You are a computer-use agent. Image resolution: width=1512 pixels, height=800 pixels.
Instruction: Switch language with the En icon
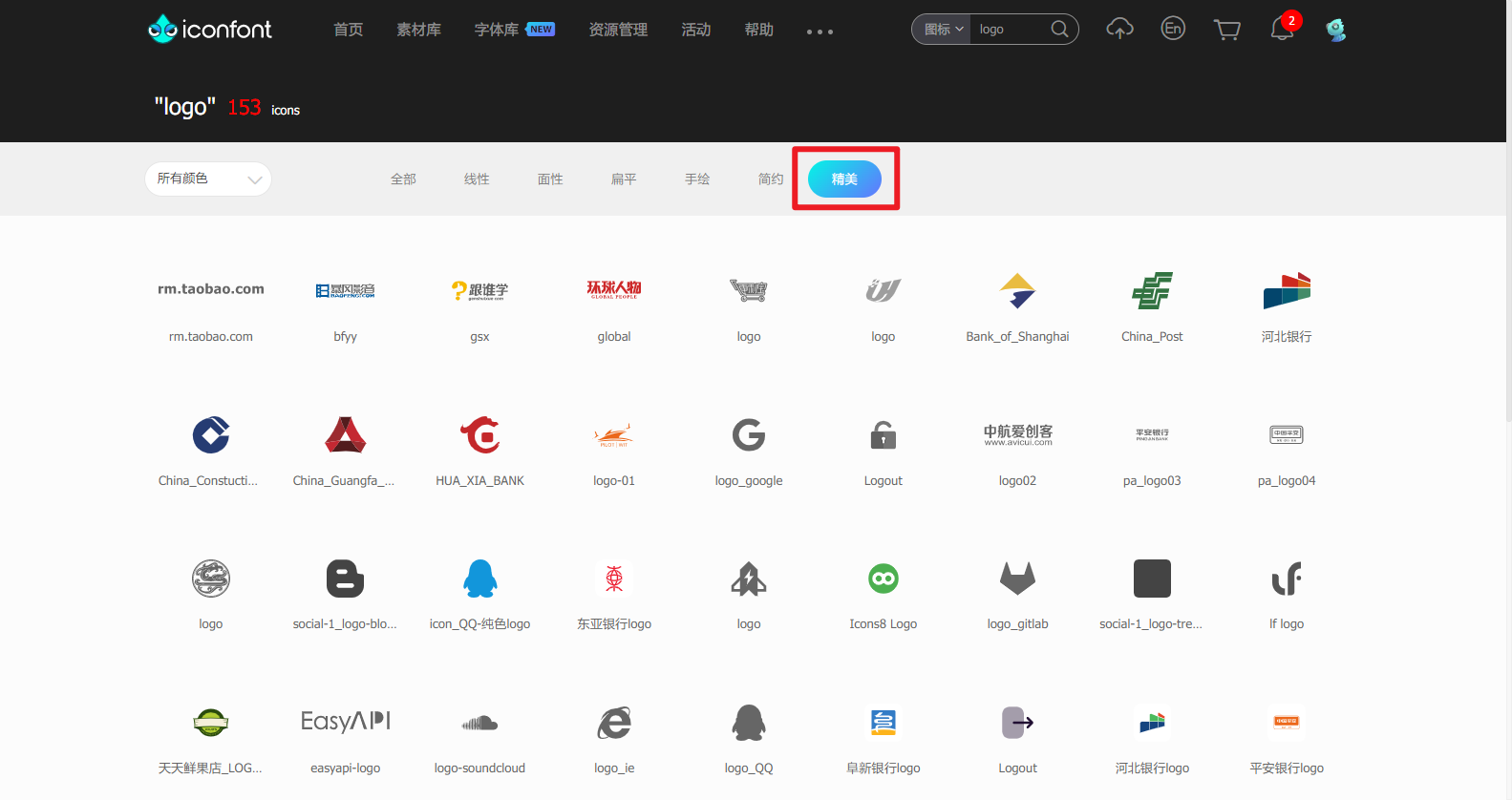[1173, 29]
